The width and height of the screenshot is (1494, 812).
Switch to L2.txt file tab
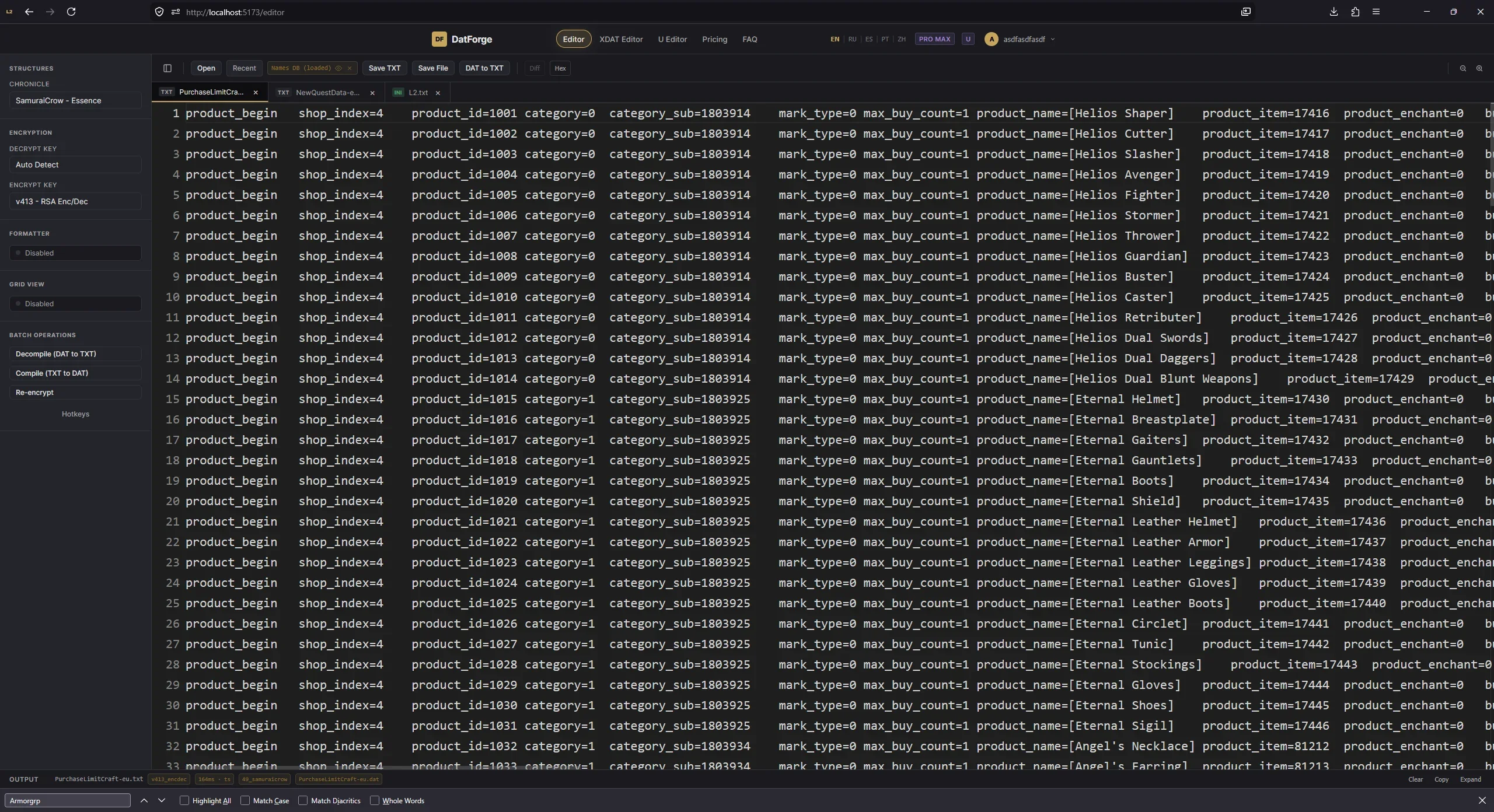tap(417, 92)
